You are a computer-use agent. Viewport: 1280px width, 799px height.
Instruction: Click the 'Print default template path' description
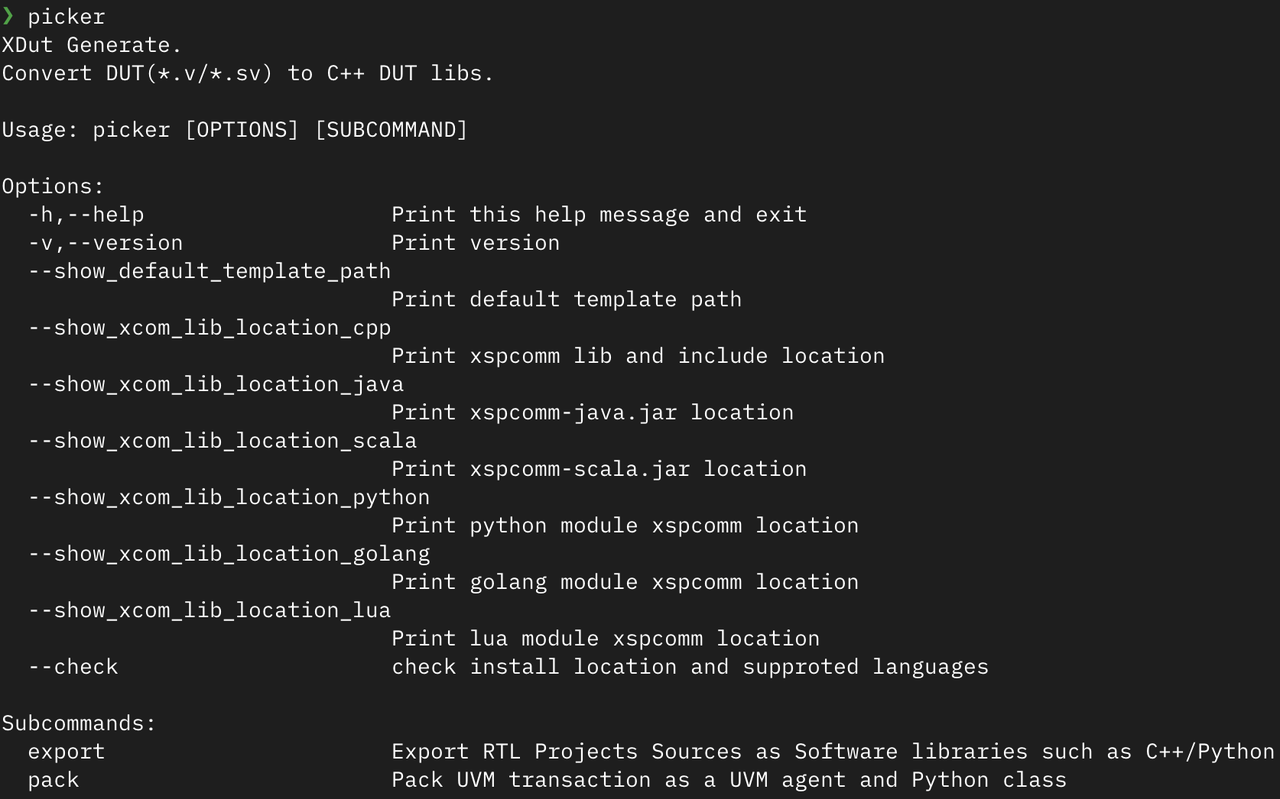click(x=566, y=299)
